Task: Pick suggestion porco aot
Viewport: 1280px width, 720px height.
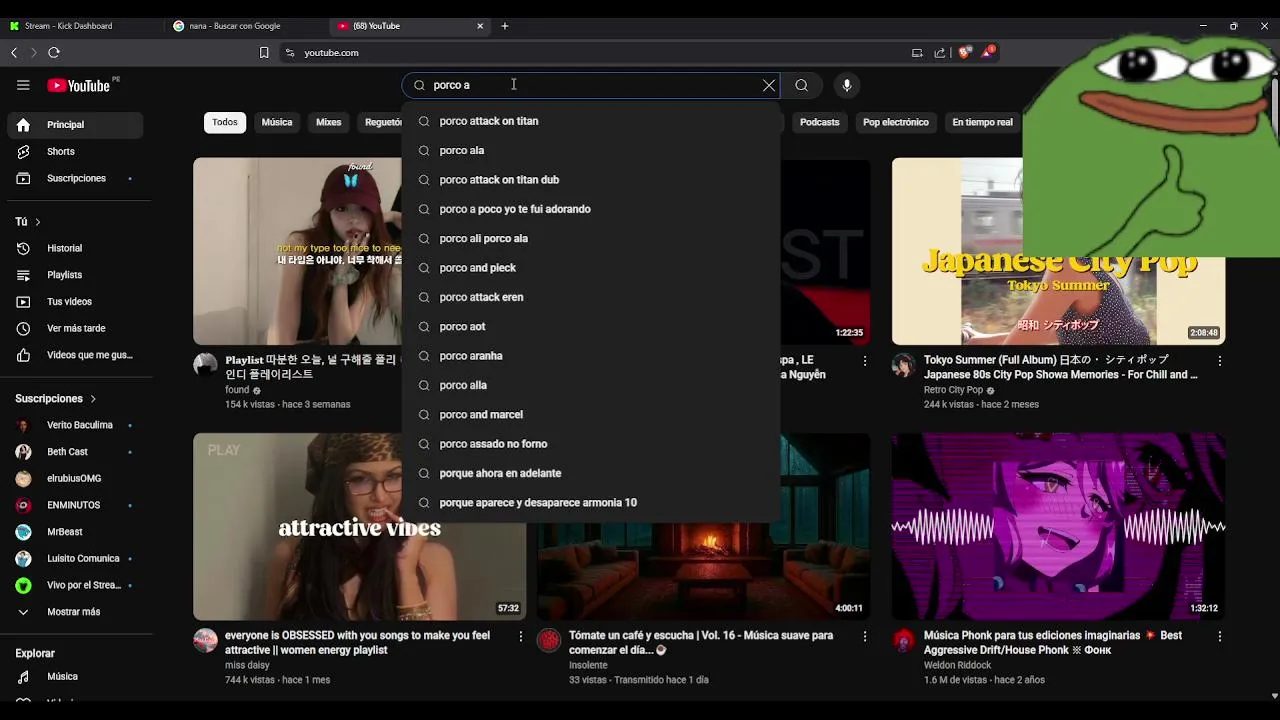Action: tap(591, 327)
